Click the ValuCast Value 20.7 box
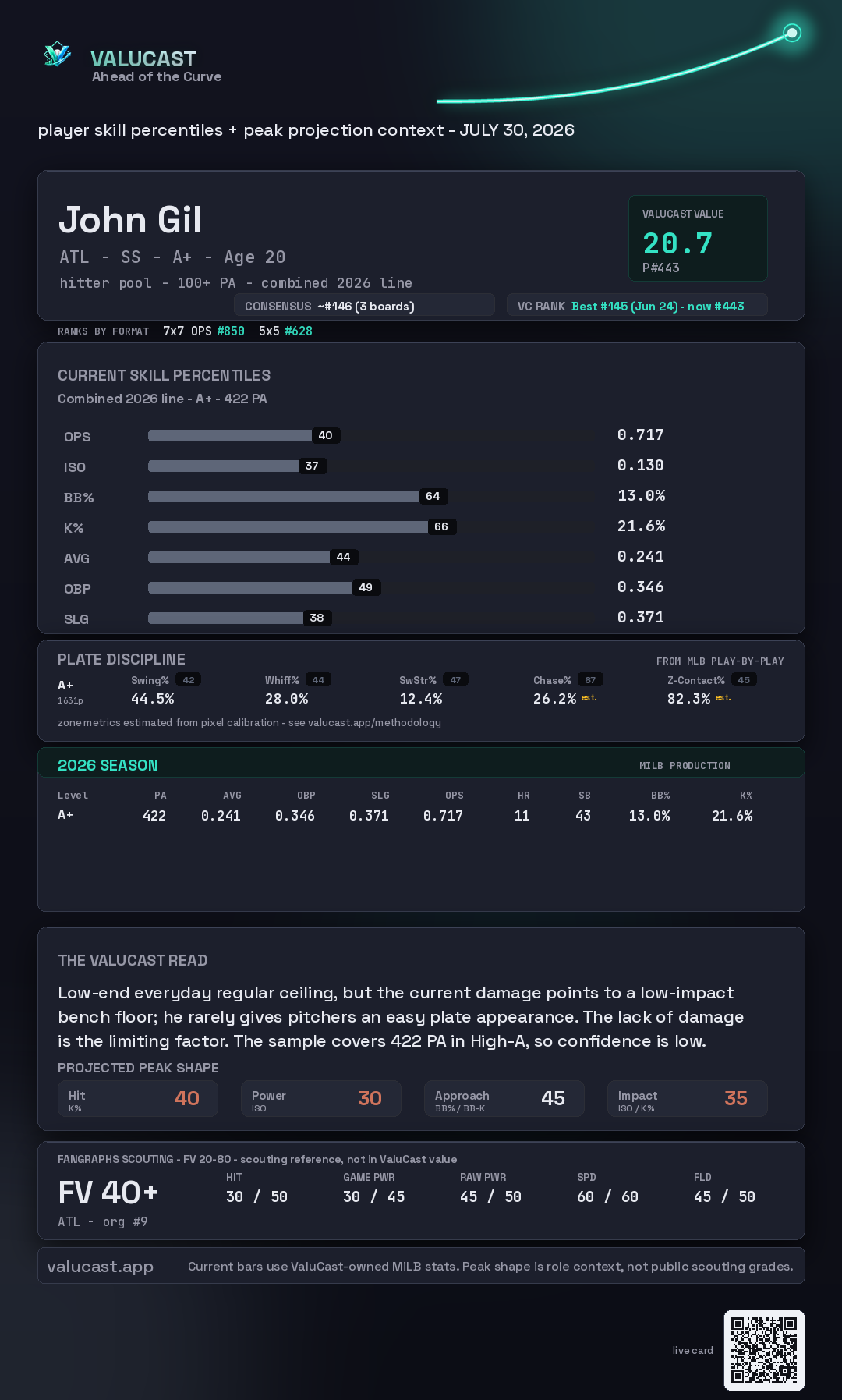The width and height of the screenshot is (842, 1400). 698,238
